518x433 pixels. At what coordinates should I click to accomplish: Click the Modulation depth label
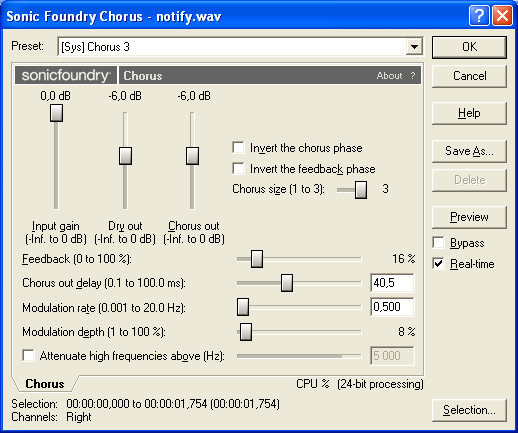[94, 332]
